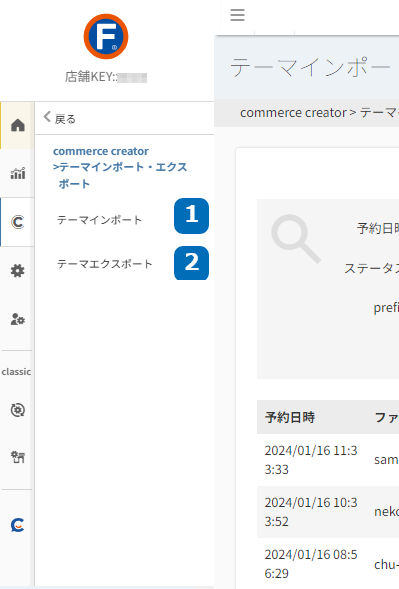399x589 pixels.
Task: Open テーマエクスポート menu item
Action: [104, 264]
